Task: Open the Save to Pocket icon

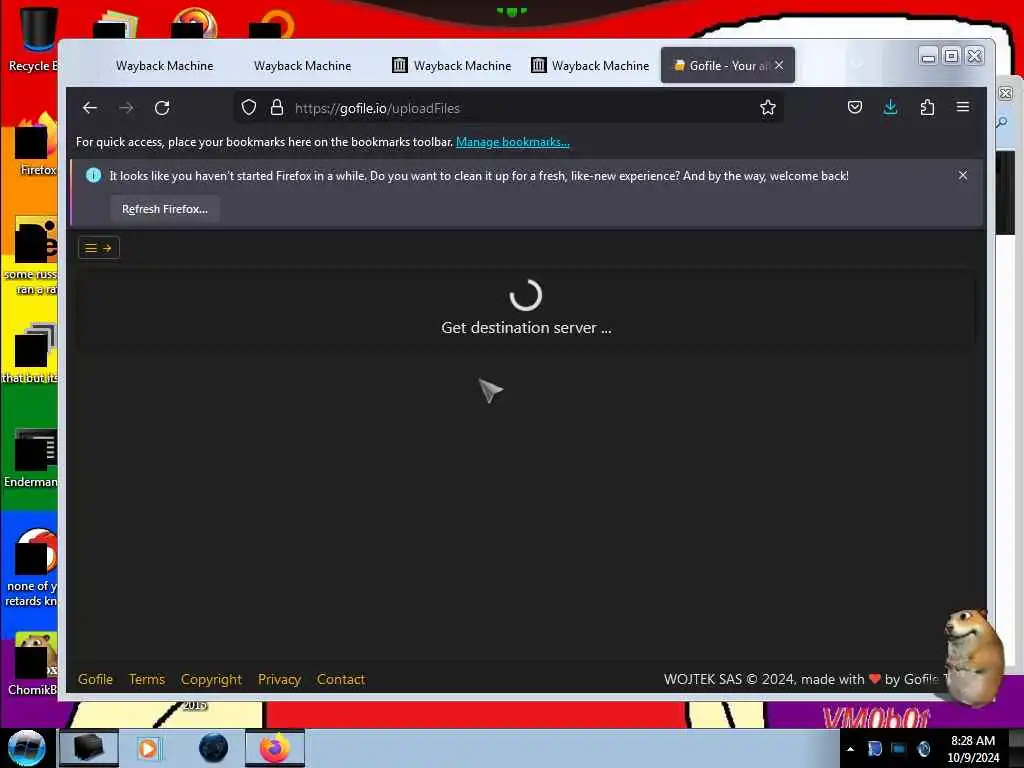Action: point(854,107)
